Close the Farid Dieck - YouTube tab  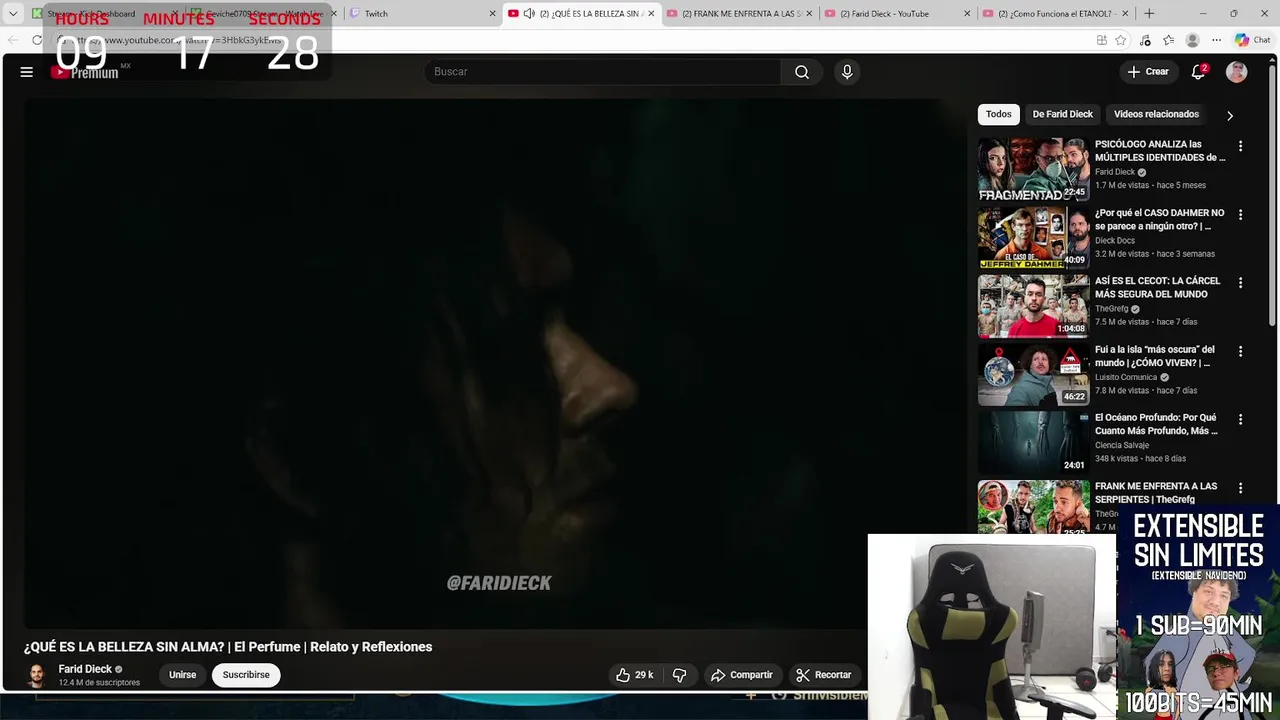click(967, 13)
